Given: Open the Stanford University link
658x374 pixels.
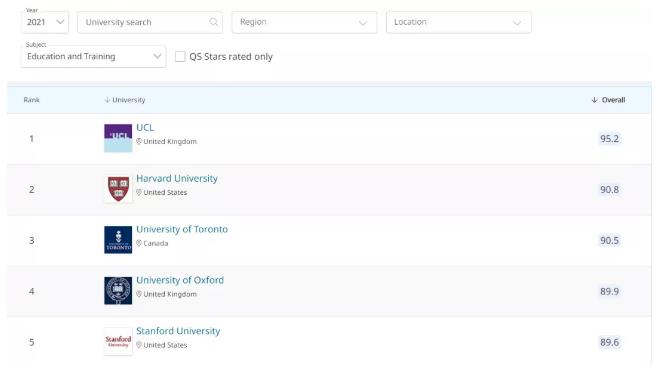Looking at the screenshot, I should (178, 331).
